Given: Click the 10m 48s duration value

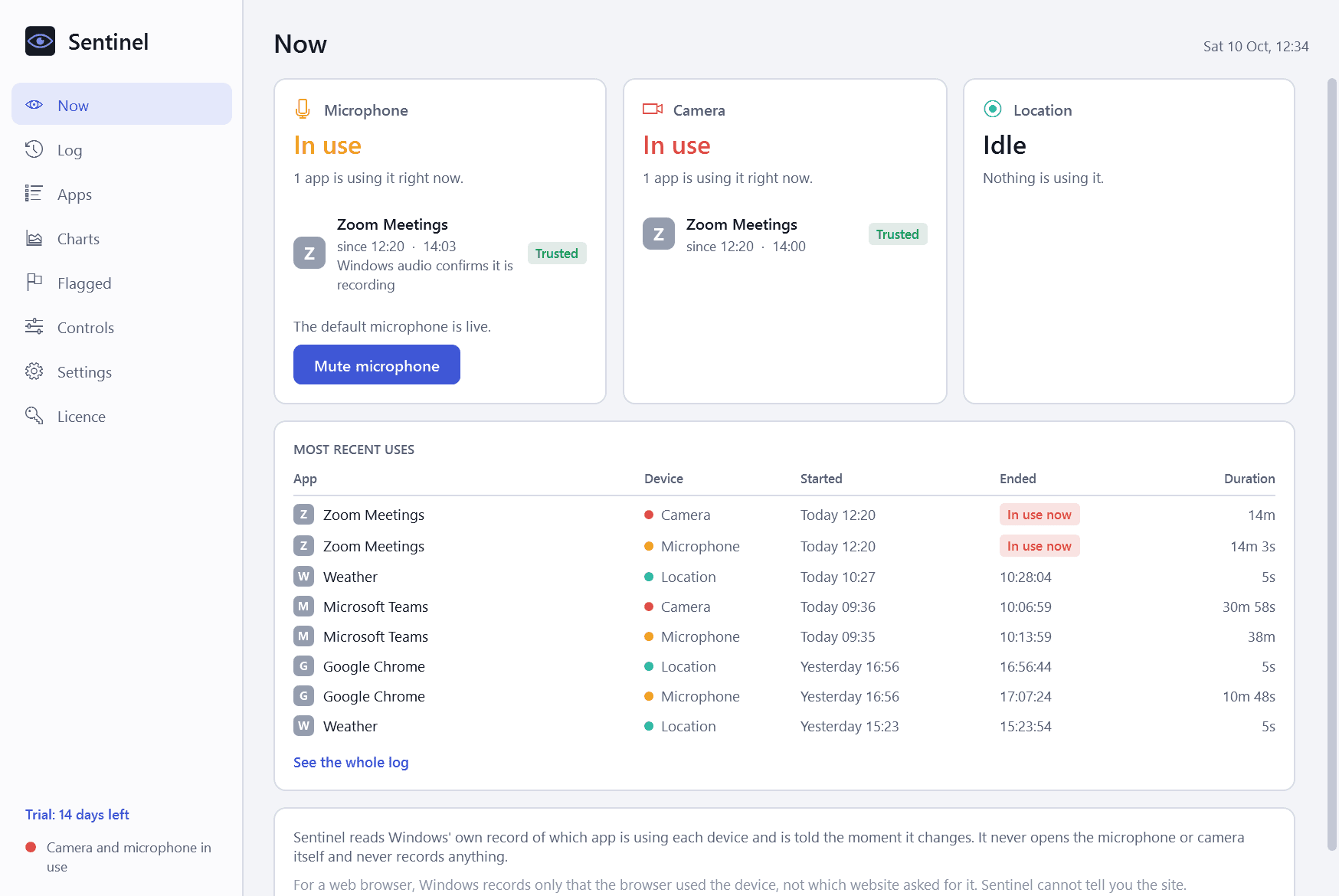Looking at the screenshot, I should (1249, 696).
